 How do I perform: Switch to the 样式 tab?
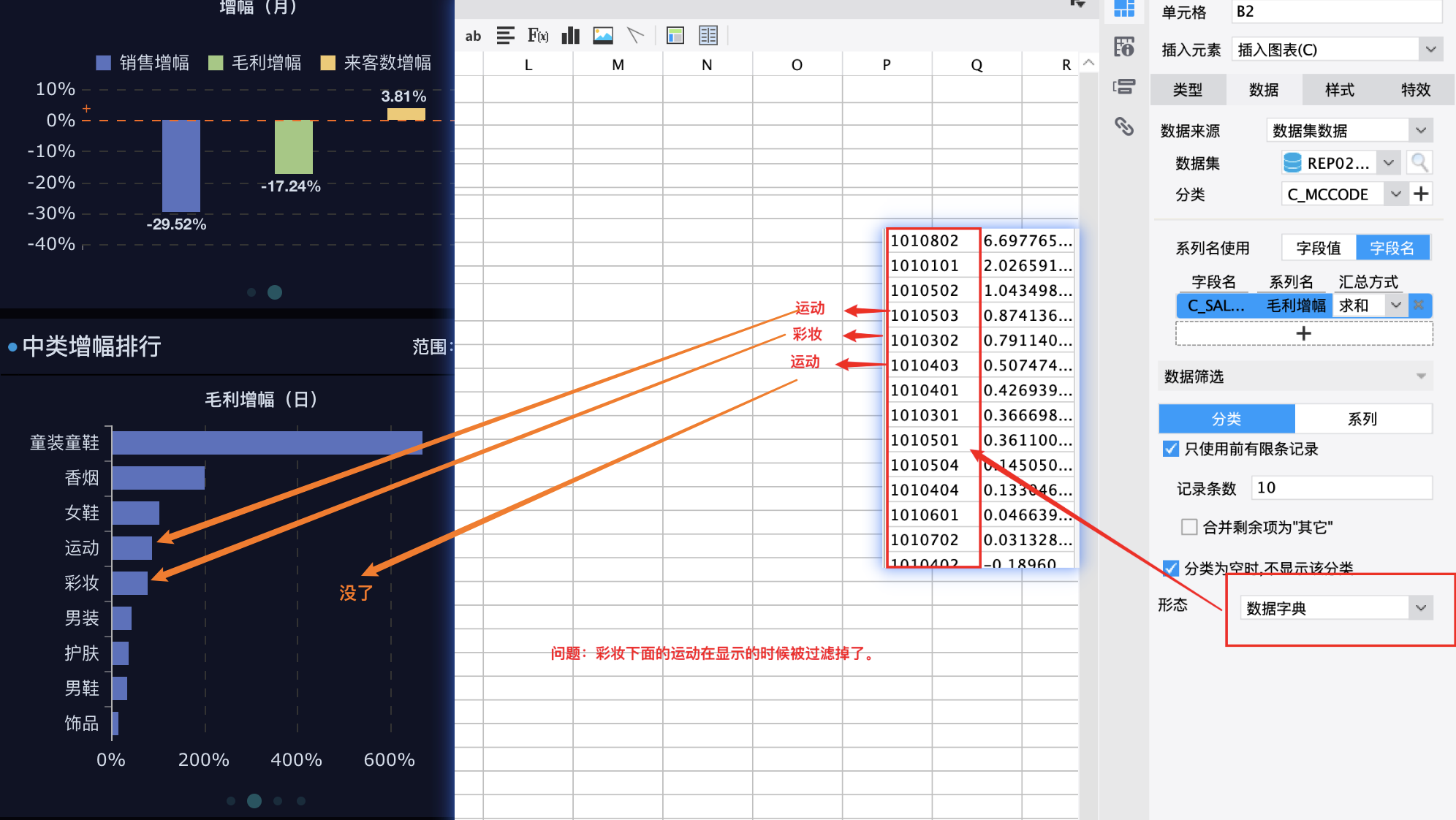1340,90
